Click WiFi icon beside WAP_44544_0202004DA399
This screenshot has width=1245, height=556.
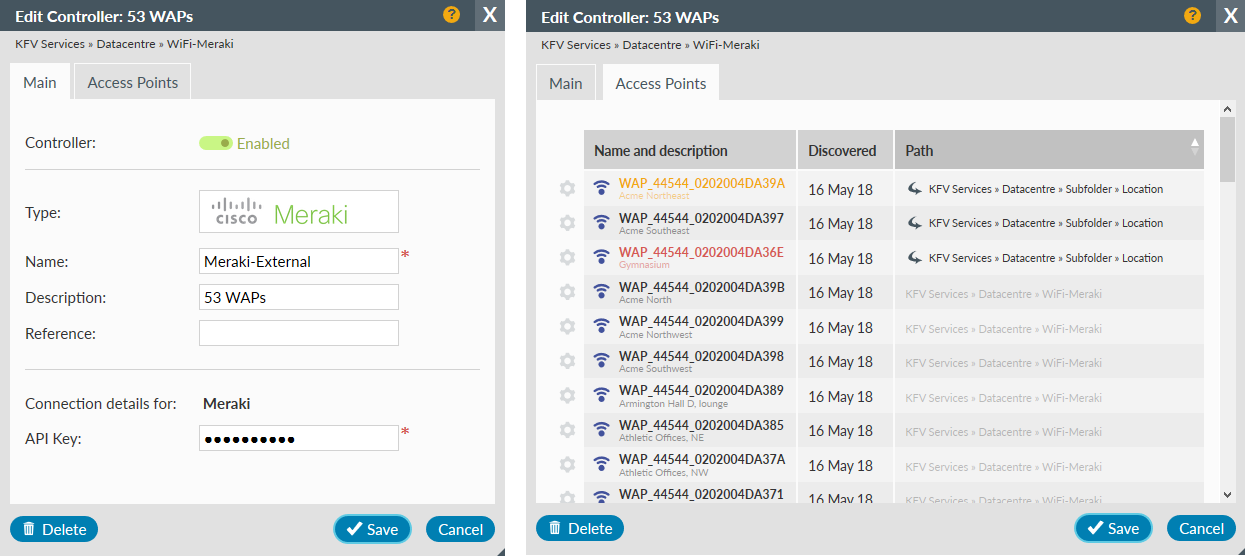(601, 326)
